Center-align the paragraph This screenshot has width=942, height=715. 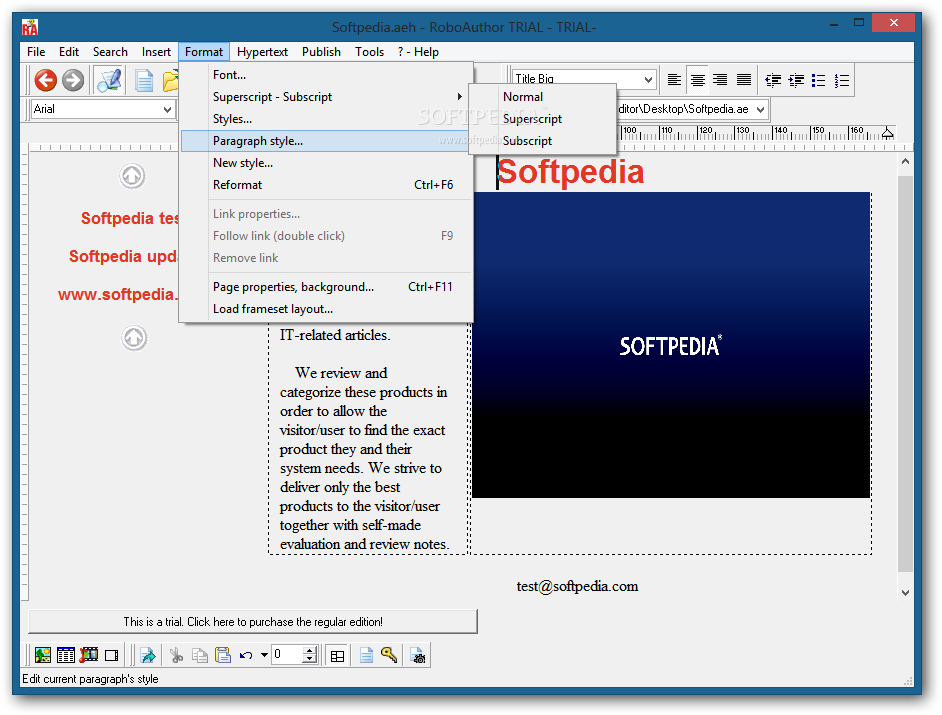click(697, 79)
